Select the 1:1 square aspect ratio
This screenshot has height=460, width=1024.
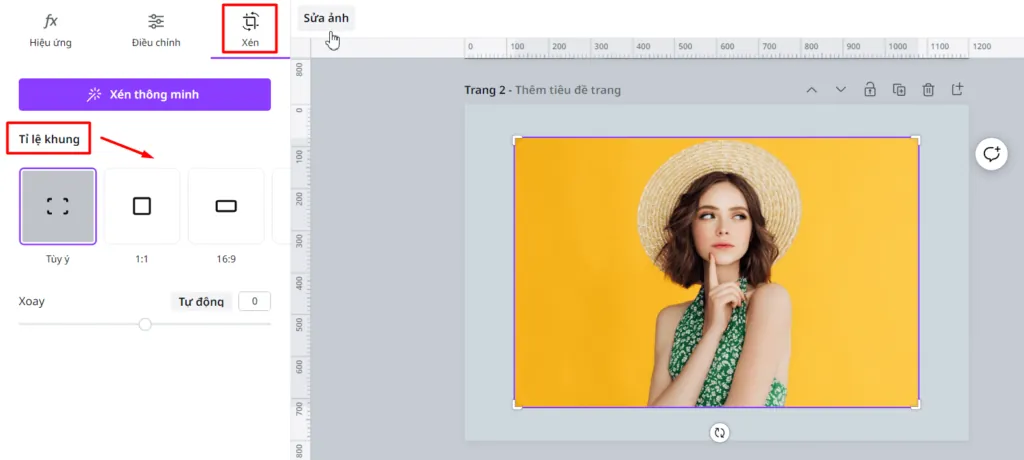point(142,206)
